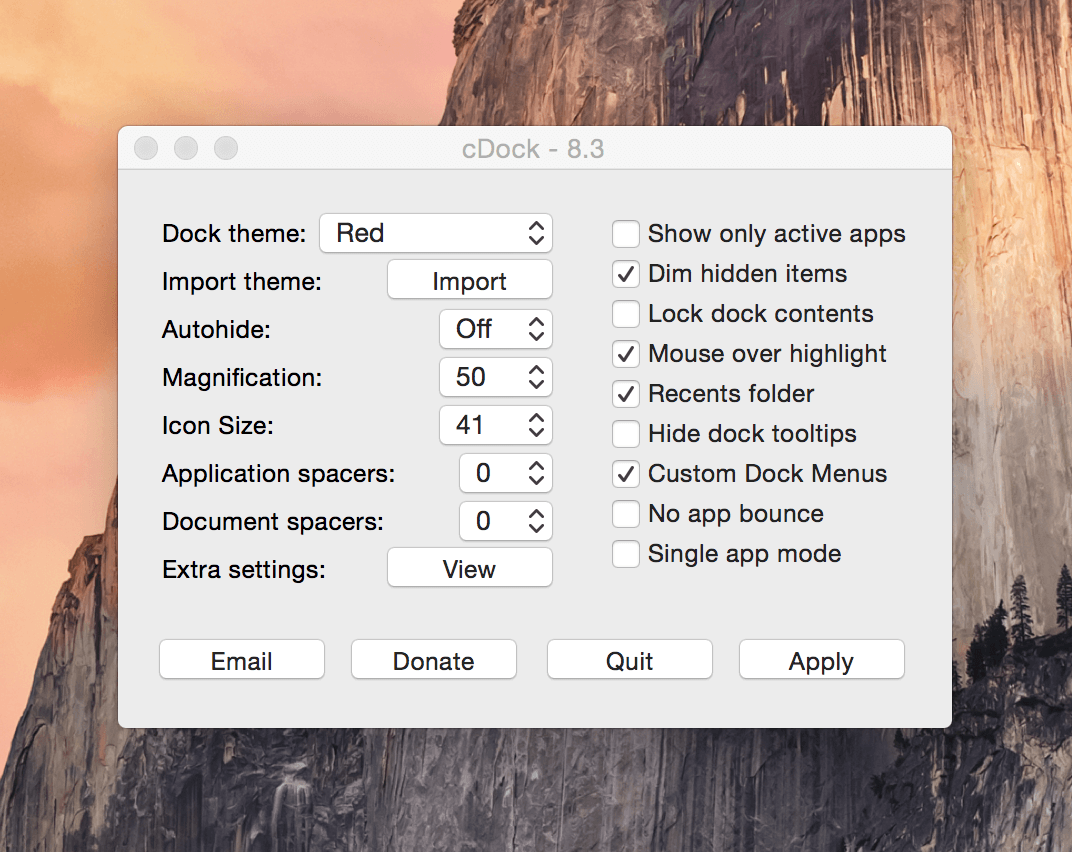Viewport: 1072px width, 852px height.
Task: Apply the dock settings
Action: pos(822,661)
